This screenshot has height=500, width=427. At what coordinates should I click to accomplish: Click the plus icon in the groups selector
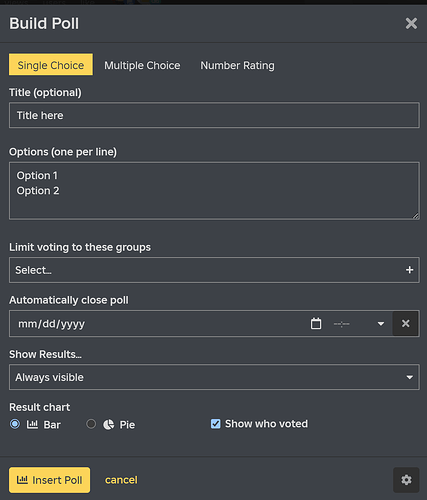coord(409,270)
